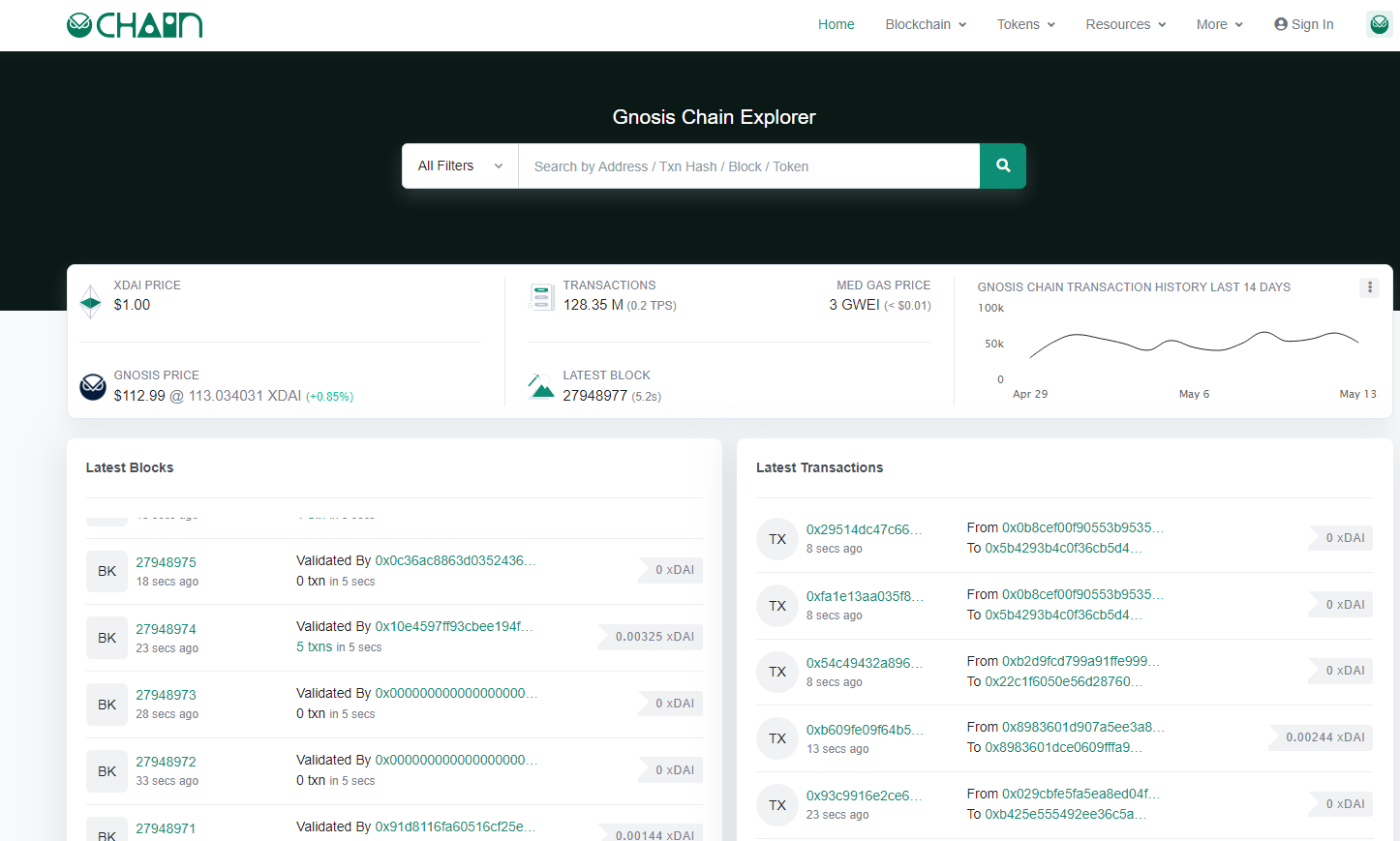Viewport: 1400px width, 841px height.
Task: Expand the Resources menu
Action: (1125, 24)
